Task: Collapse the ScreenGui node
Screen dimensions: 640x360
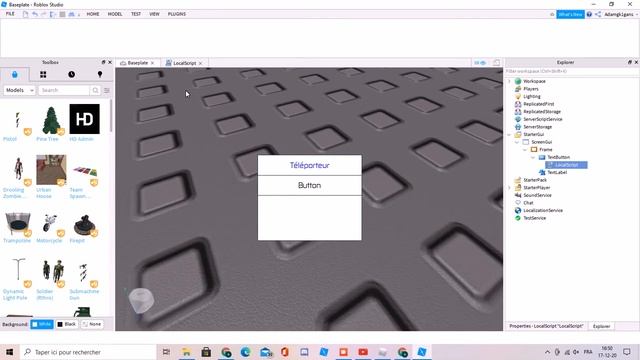Action: click(x=517, y=142)
